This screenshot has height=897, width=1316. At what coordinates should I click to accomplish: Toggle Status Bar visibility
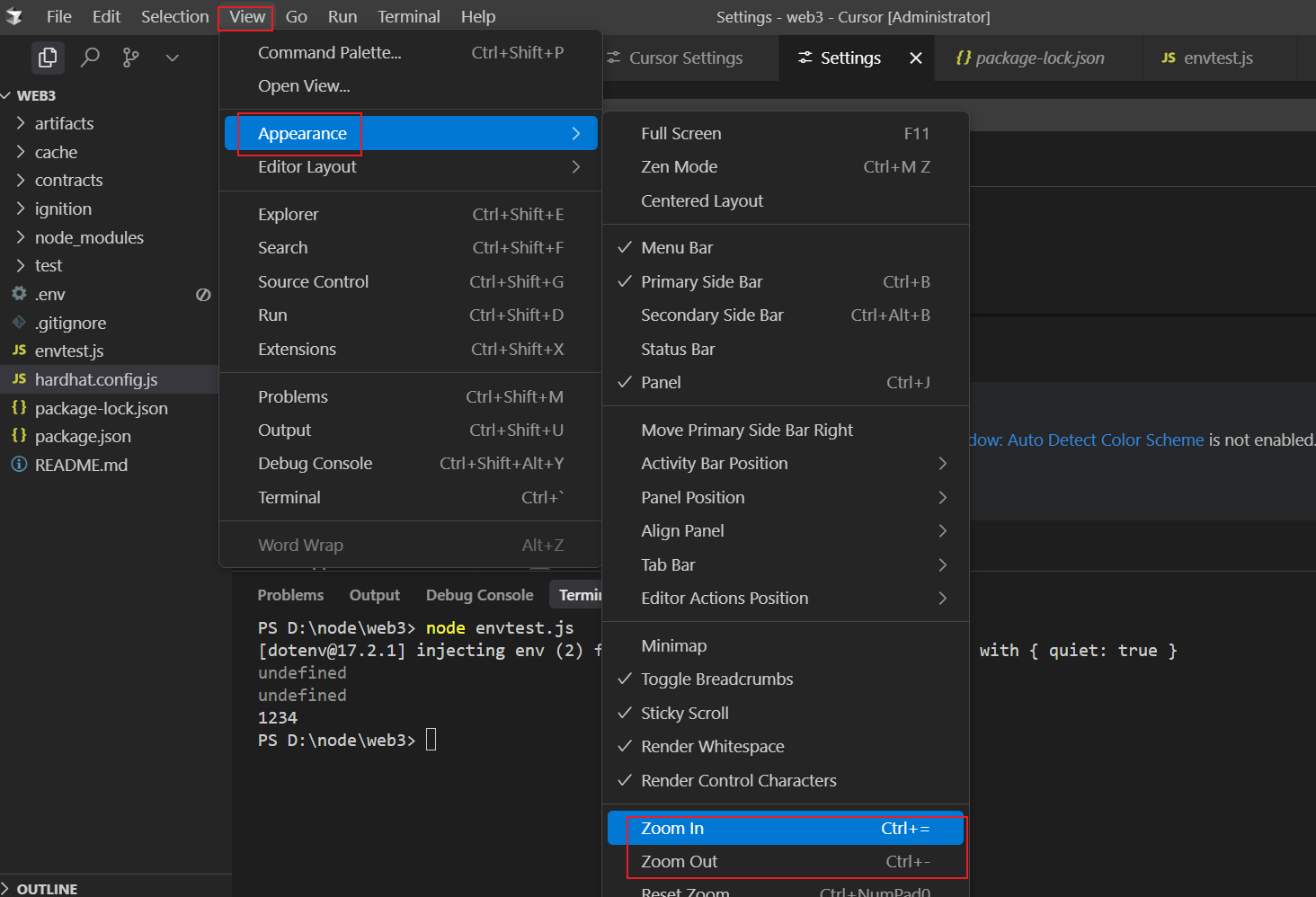click(x=786, y=349)
